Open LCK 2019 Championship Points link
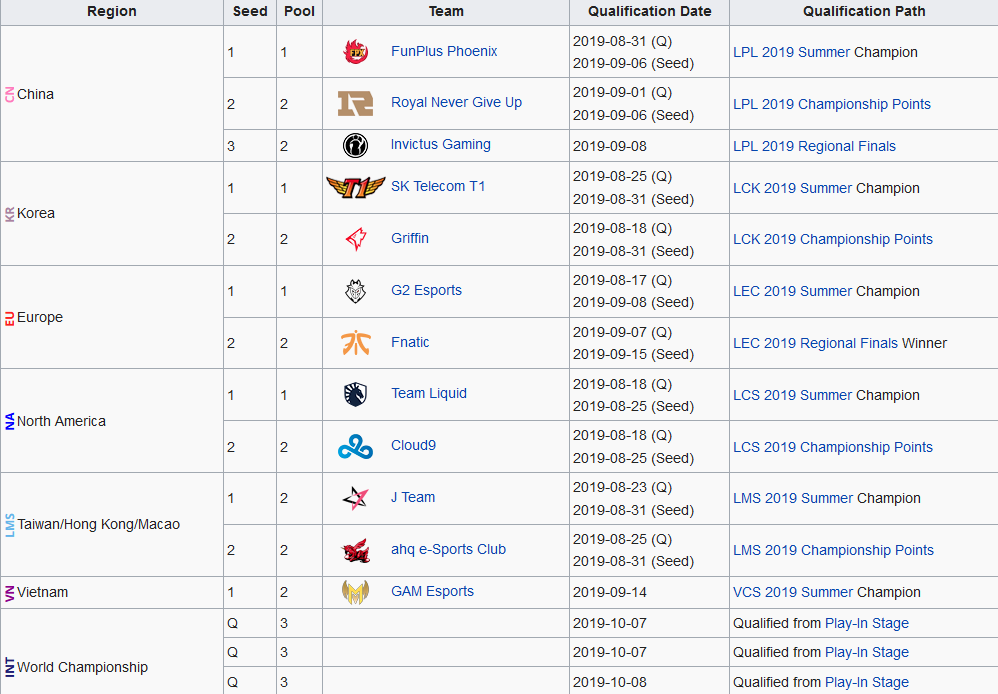Image resolution: width=998 pixels, height=694 pixels. pos(832,239)
